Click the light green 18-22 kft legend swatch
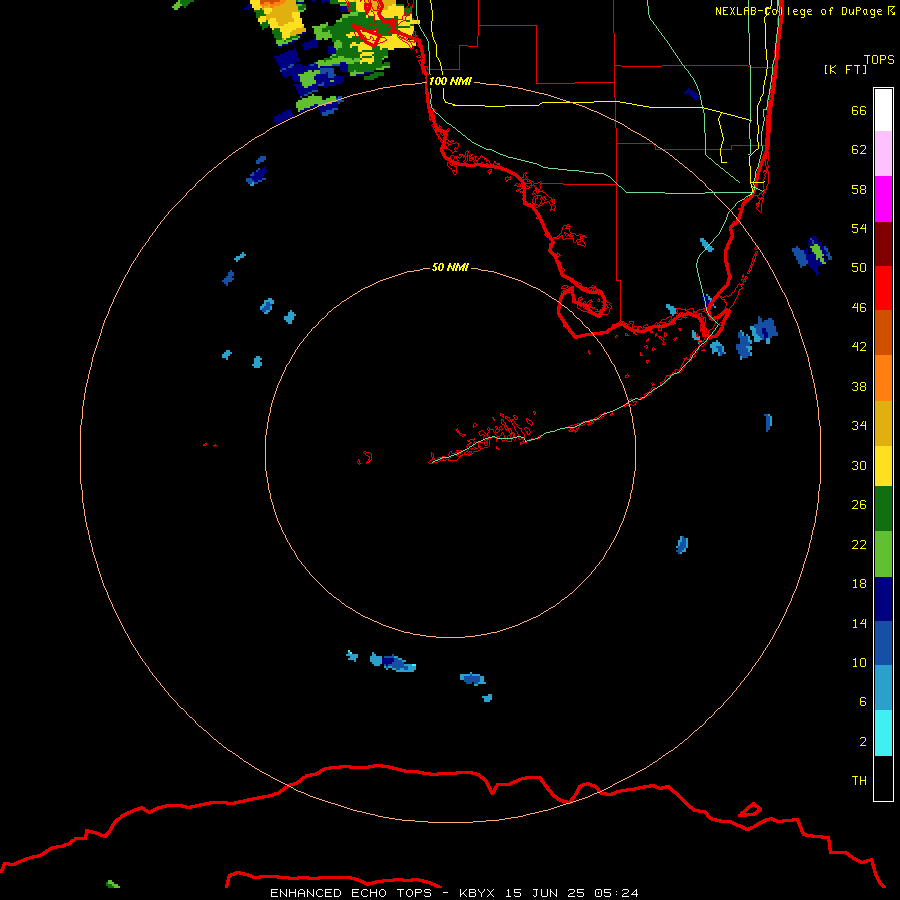The image size is (900, 900). (x=883, y=554)
